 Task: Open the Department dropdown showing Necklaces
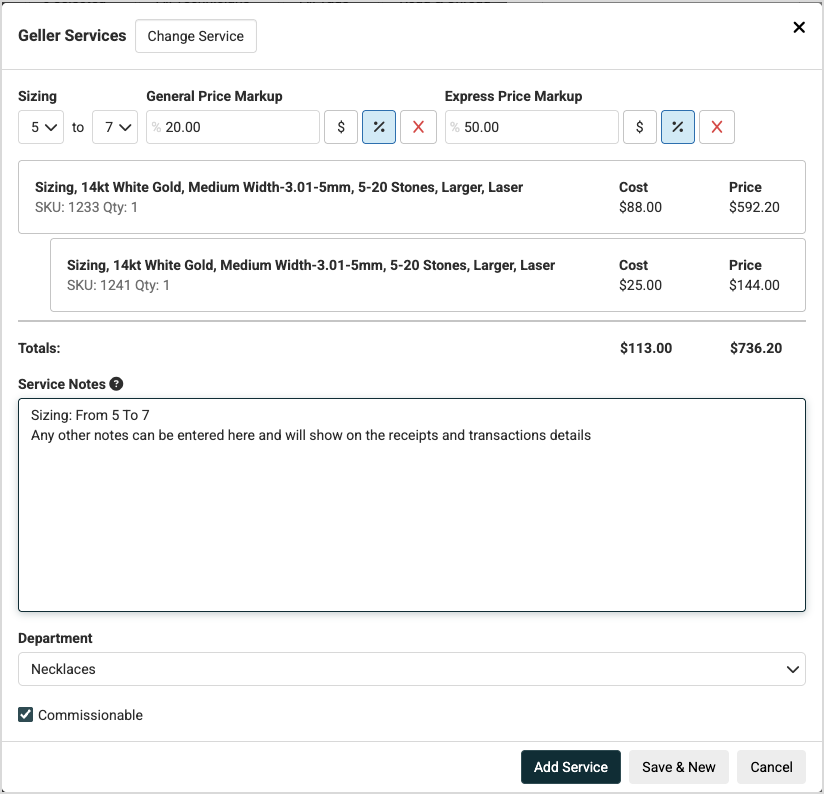pyautogui.click(x=412, y=669)
